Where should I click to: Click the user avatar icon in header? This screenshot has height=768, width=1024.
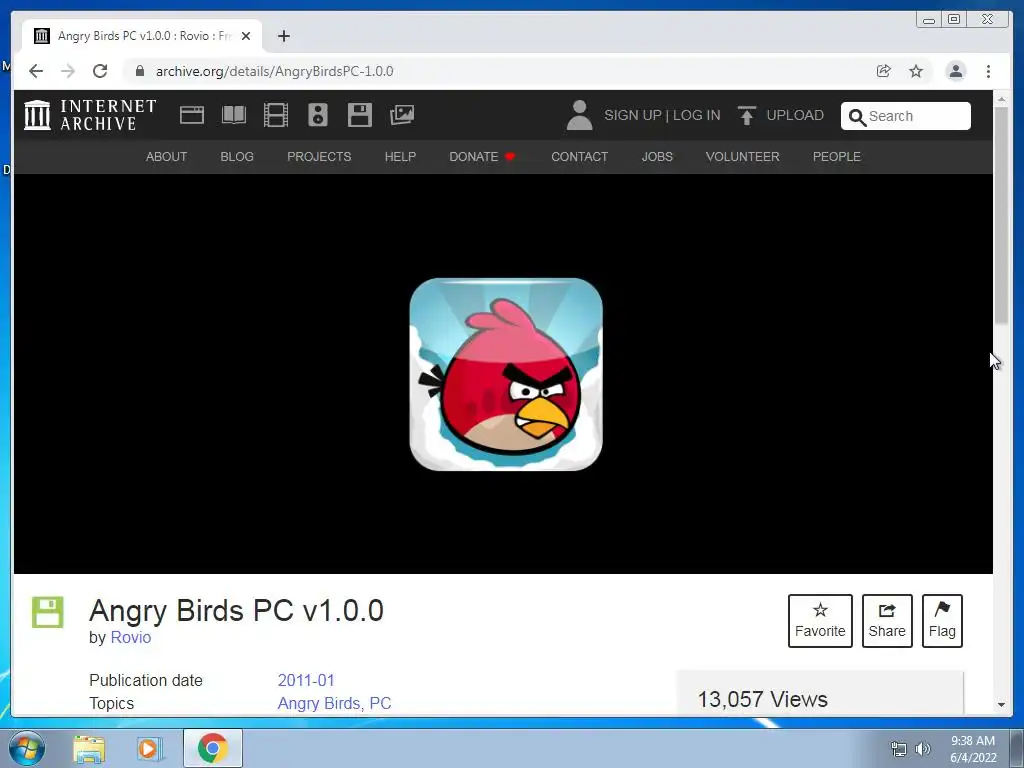(x=579, y=115)
